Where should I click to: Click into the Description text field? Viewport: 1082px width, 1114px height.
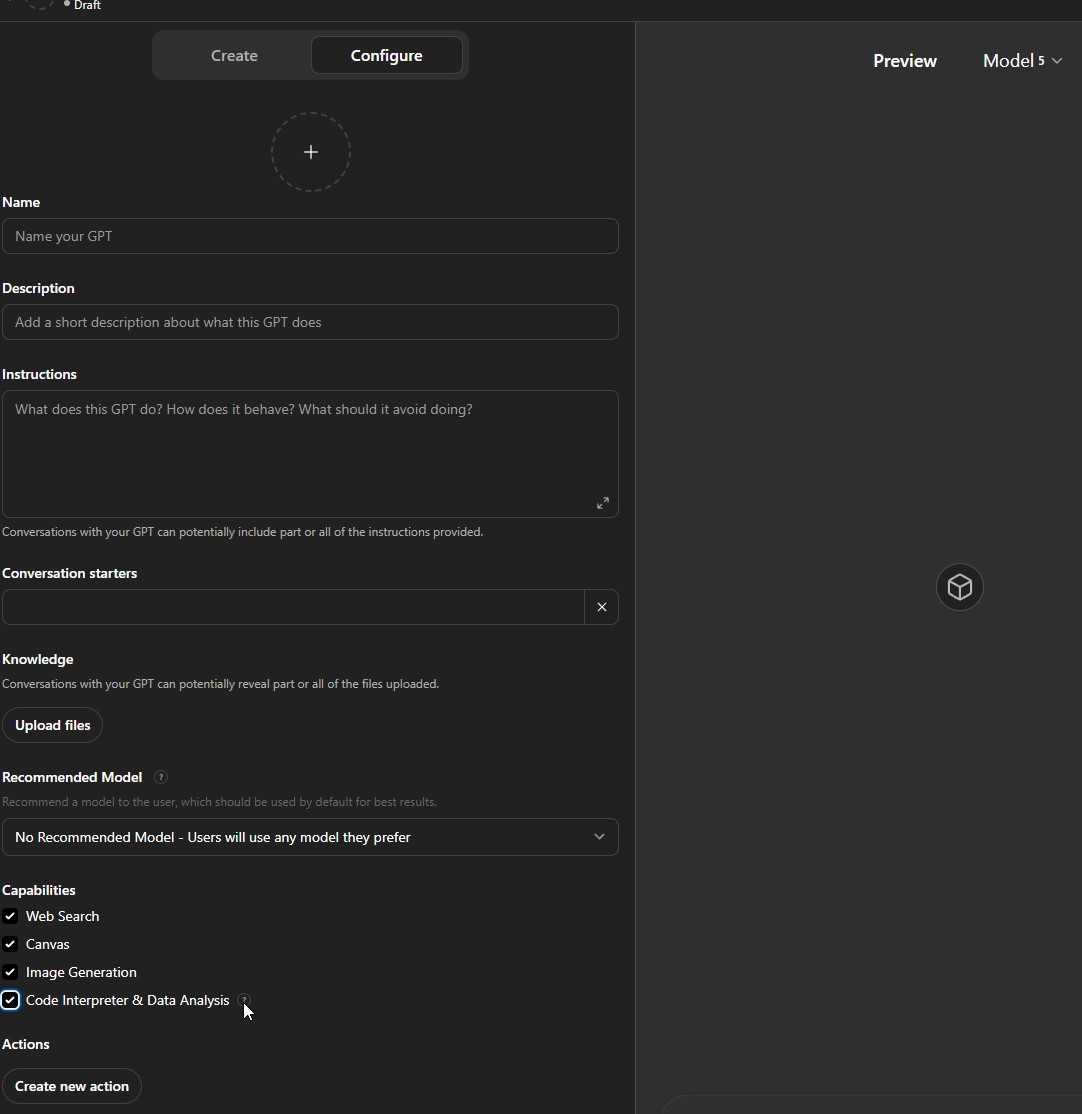tap(310, 322)
